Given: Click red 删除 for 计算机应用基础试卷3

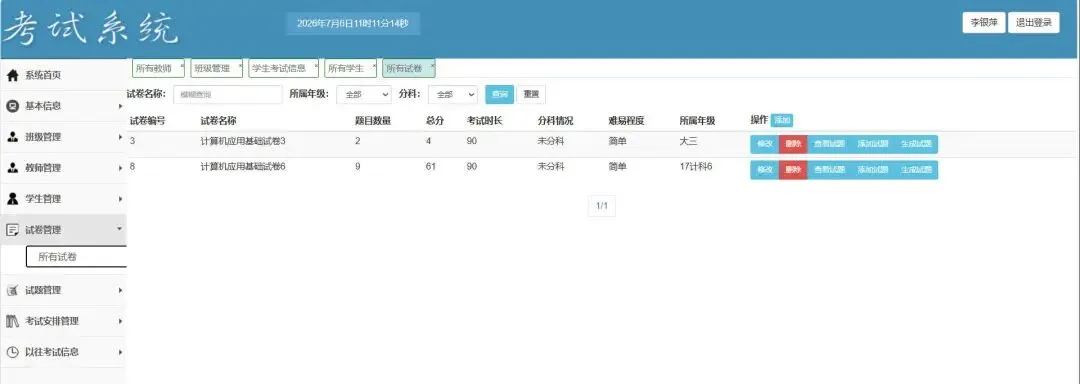Looking at the screenshot, I should [793, 145].
